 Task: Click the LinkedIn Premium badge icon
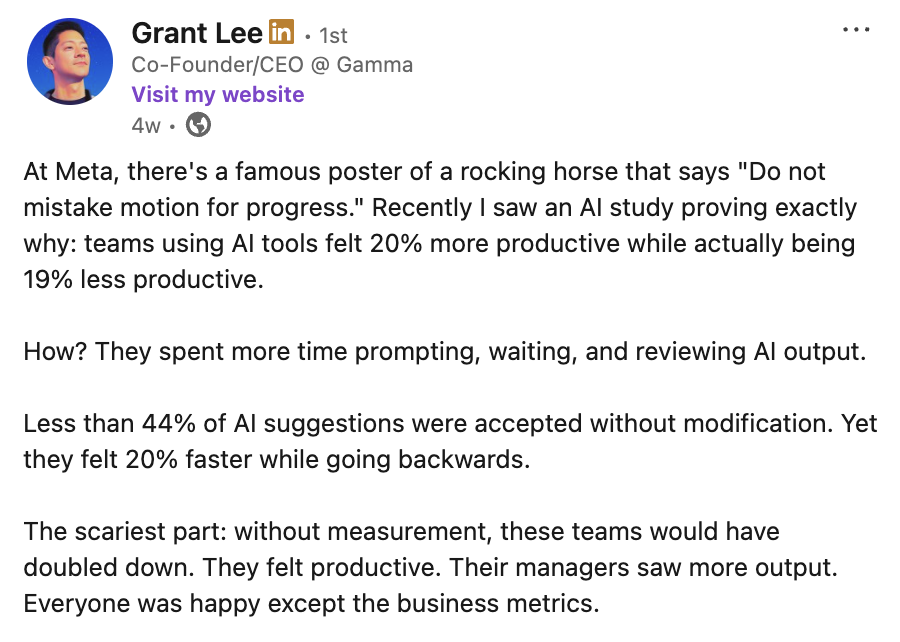(281, 33)
